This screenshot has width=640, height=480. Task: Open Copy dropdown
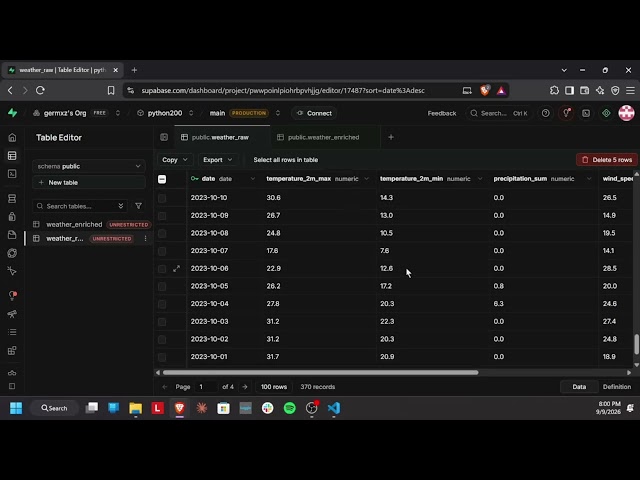pyautogui.click(x=175, y=160)
